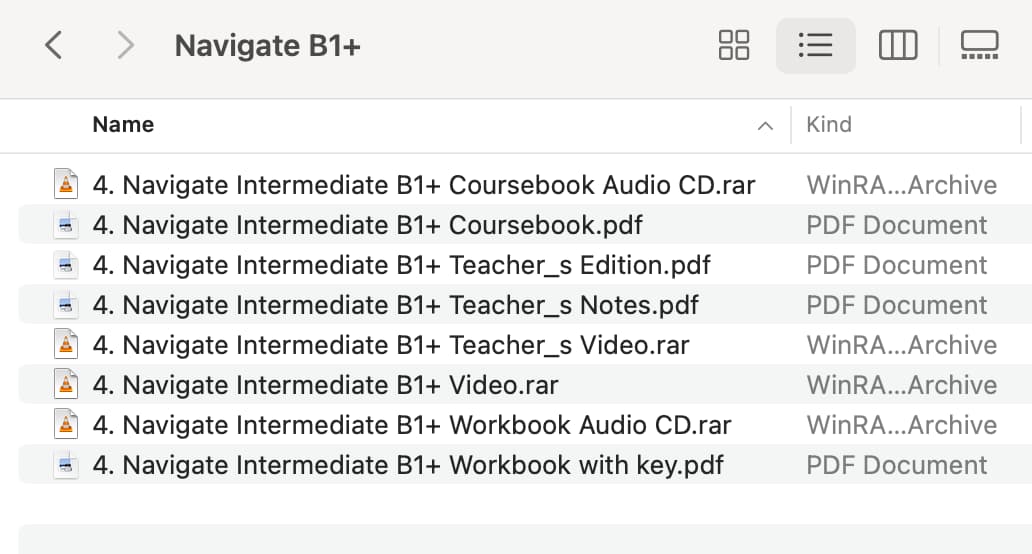Switch to column view

click(898, 45)
